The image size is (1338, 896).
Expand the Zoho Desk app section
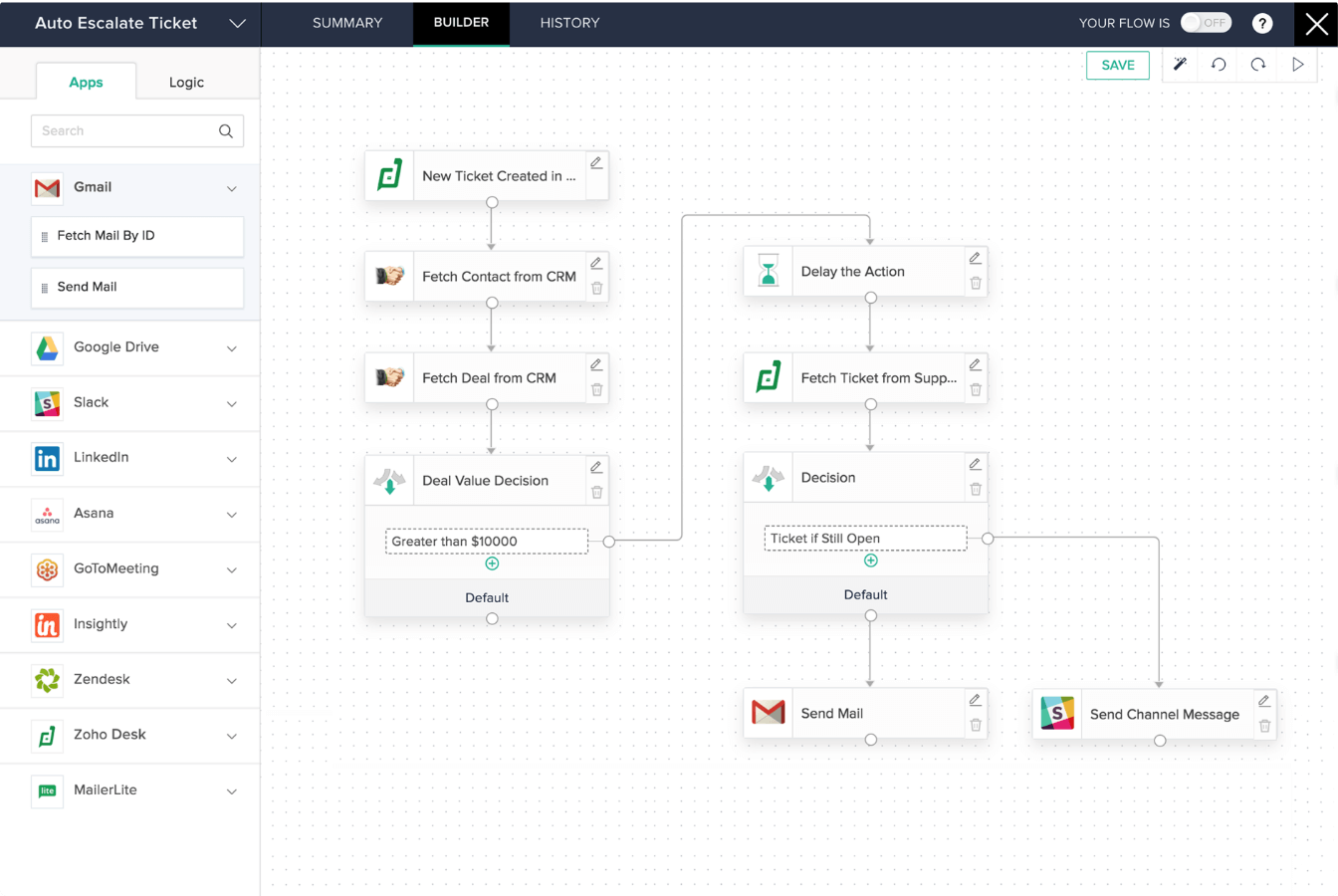[232, 736]
